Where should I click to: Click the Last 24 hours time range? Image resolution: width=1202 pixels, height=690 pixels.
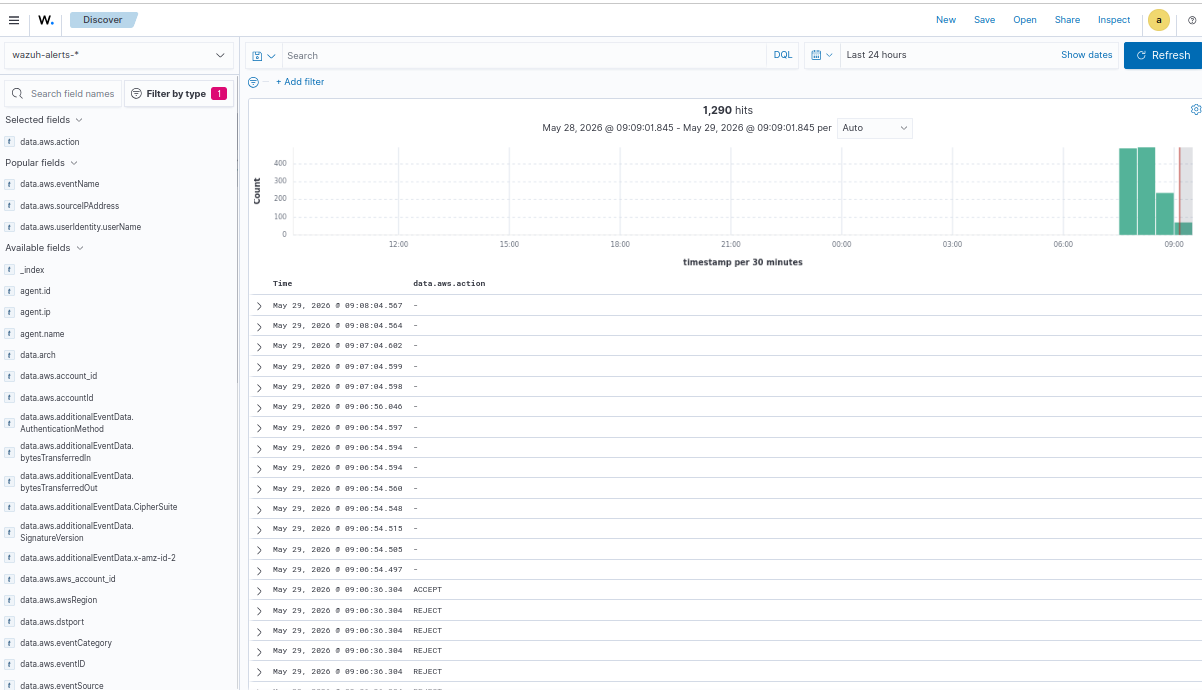(876, 55)
